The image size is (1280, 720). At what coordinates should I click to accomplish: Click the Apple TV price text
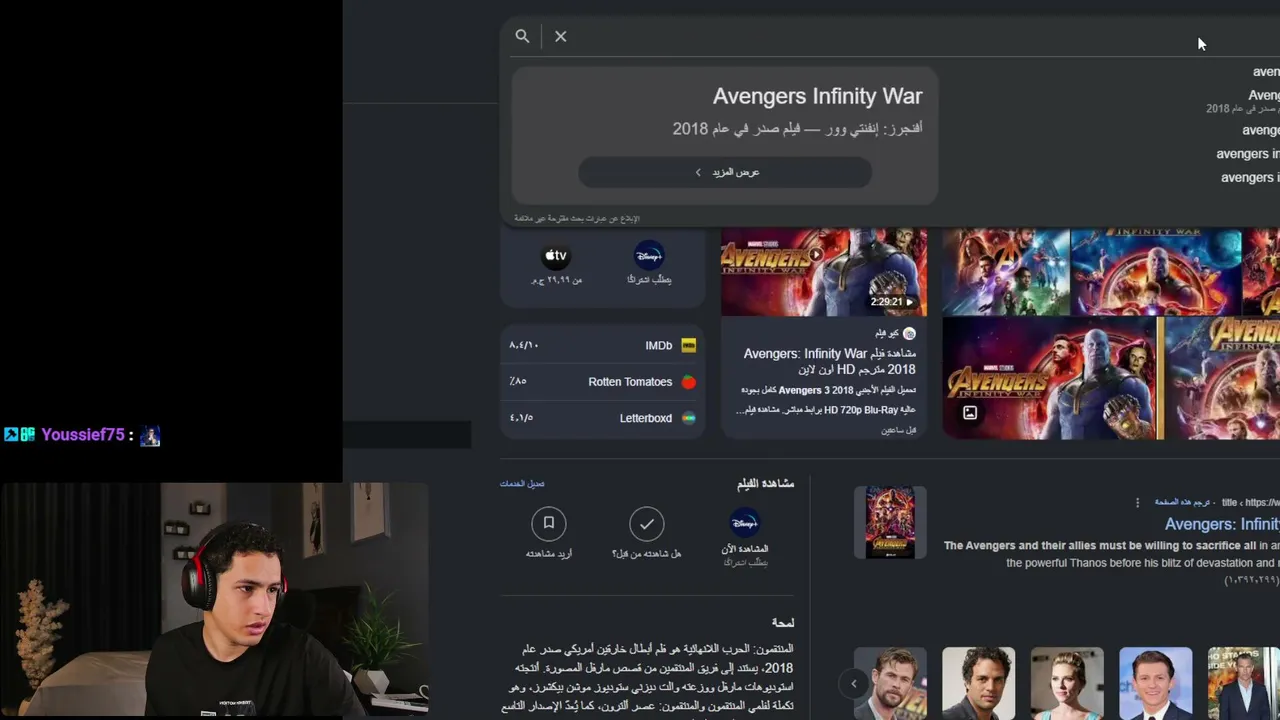556,280
